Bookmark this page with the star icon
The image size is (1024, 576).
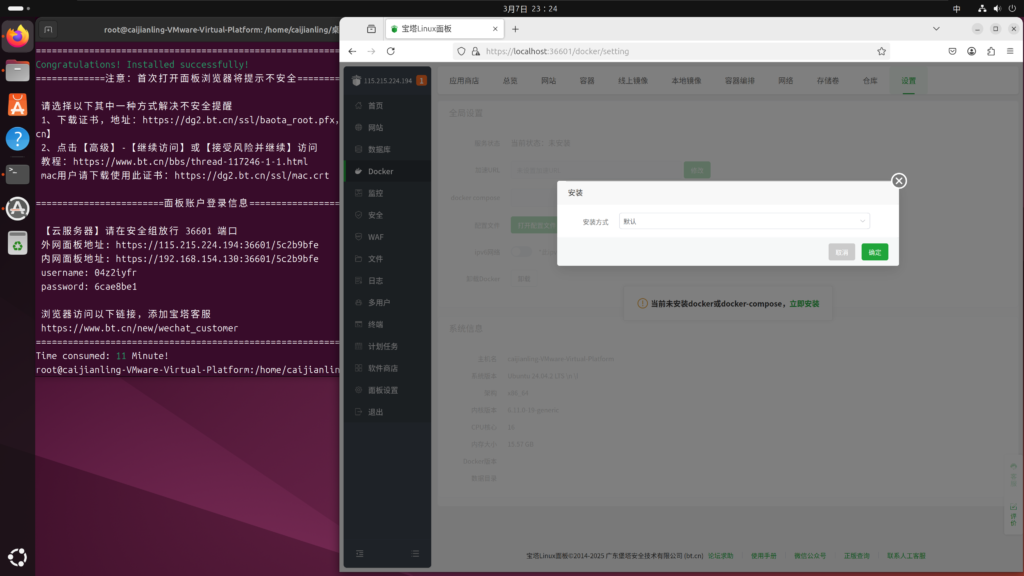882,51
